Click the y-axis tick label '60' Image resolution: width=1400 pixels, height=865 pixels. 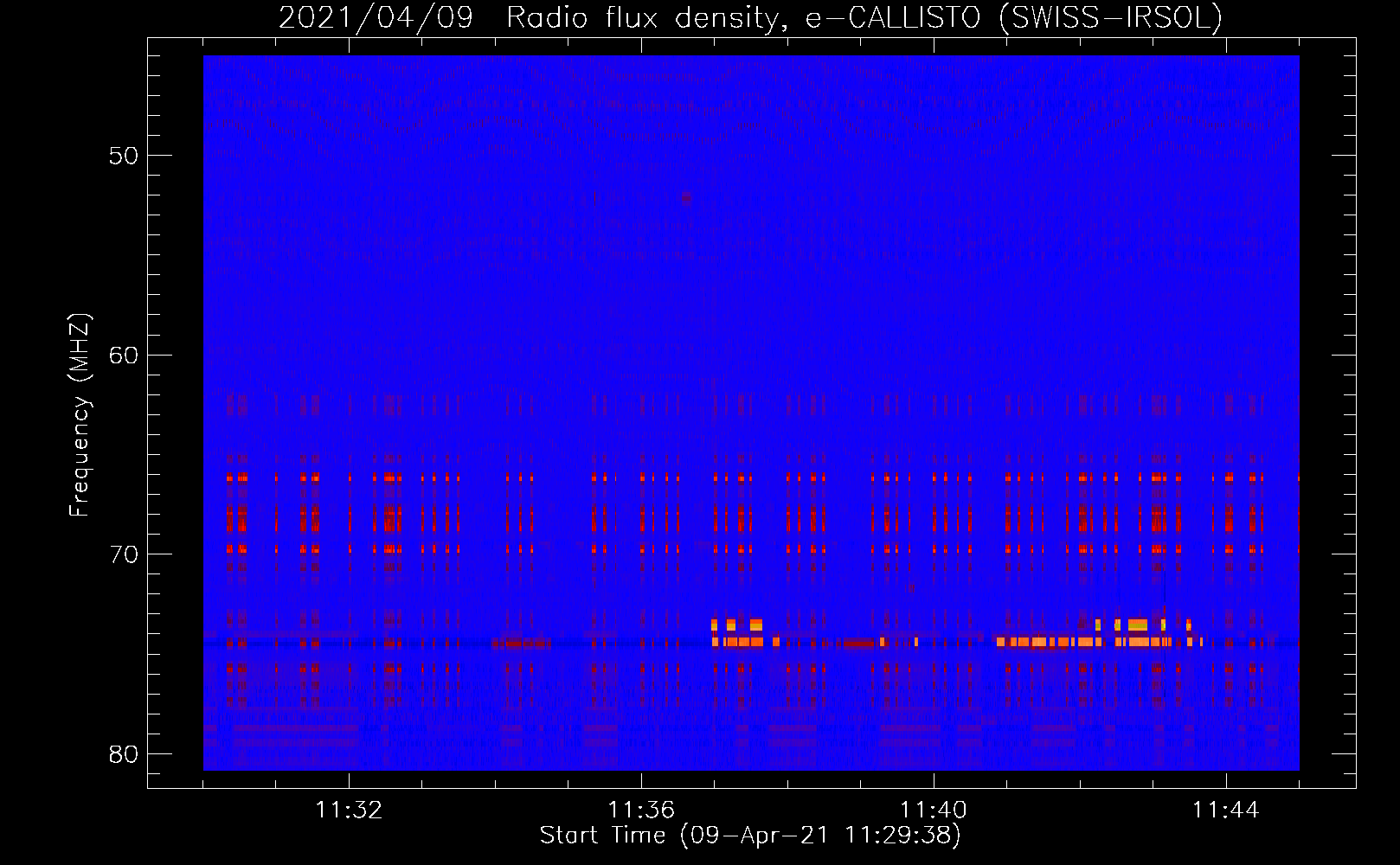(x=124, y=355)
